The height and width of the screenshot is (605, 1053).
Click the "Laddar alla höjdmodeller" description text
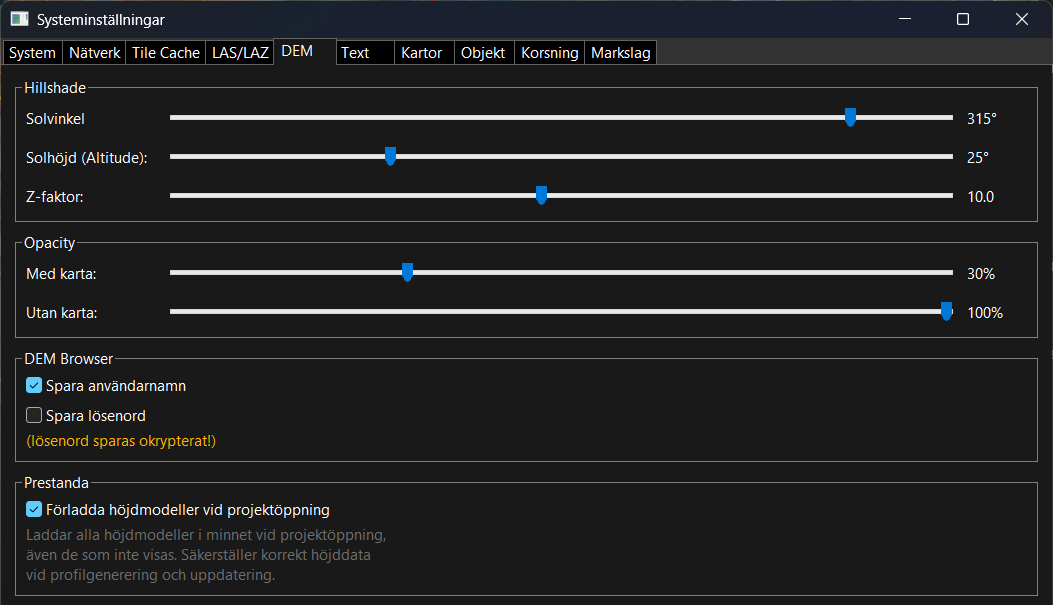[x=206, y=555]
